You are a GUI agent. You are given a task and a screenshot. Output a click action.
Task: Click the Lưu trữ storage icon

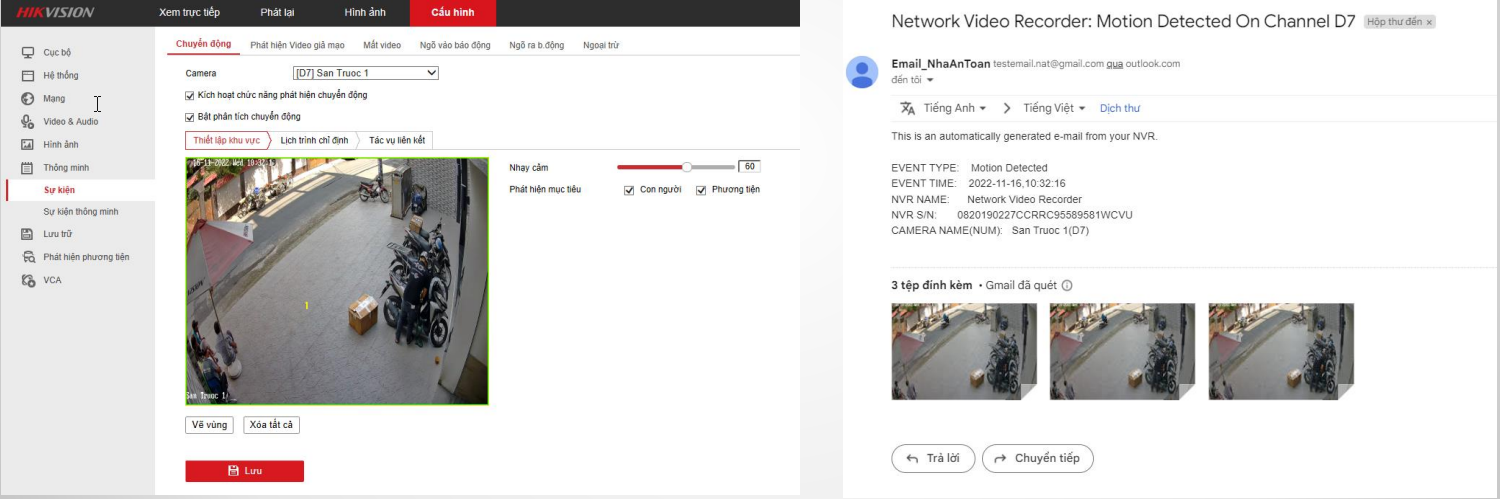(29, 234)
